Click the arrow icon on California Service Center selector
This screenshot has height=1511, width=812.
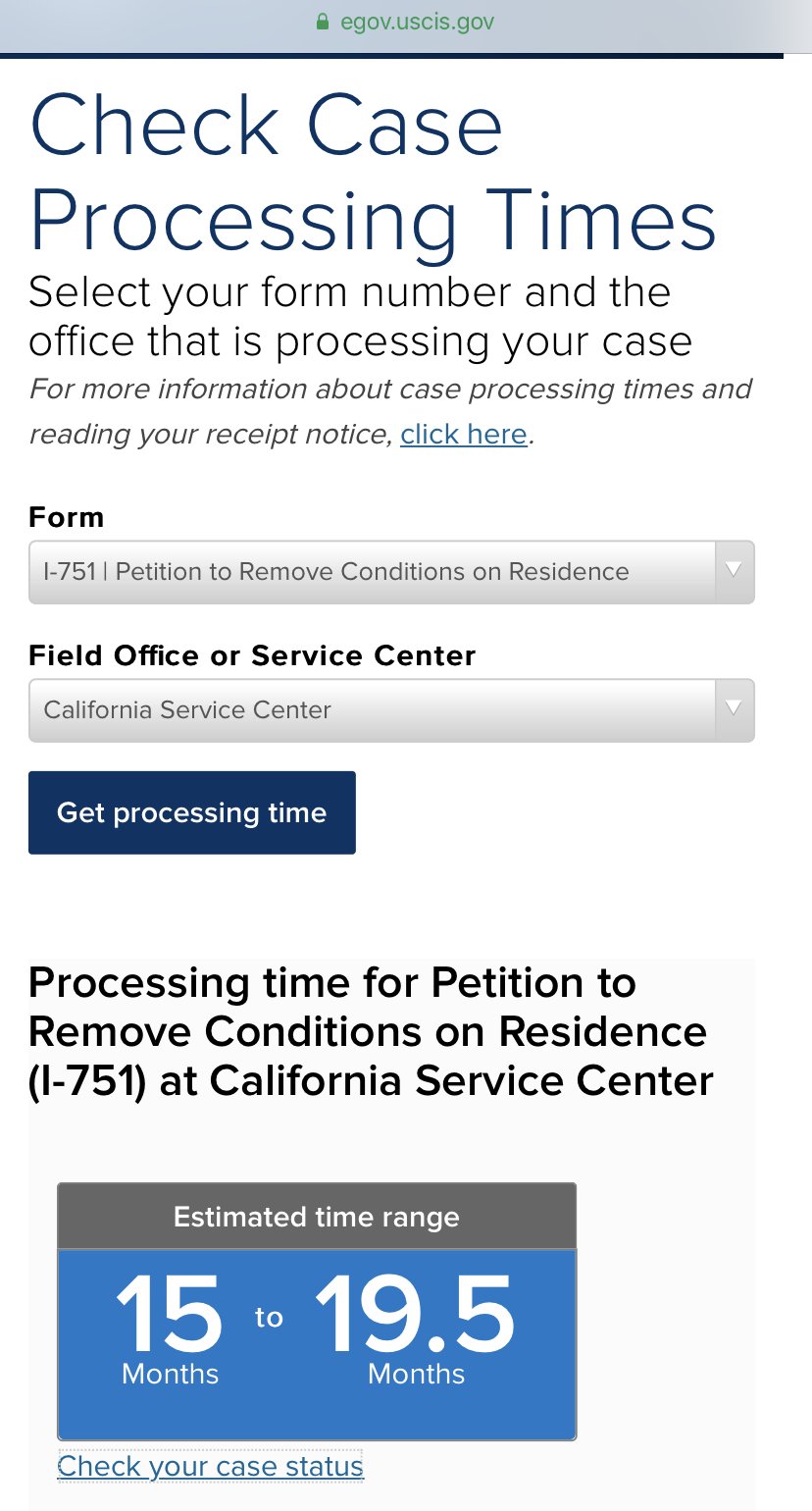735,709
